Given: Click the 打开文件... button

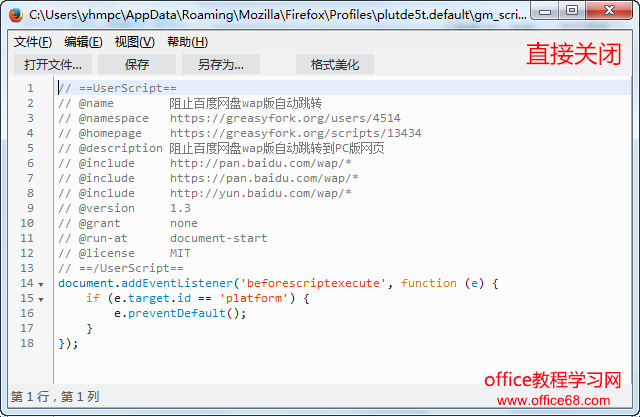Looking at the screenshot, I should tap(53, 64).
